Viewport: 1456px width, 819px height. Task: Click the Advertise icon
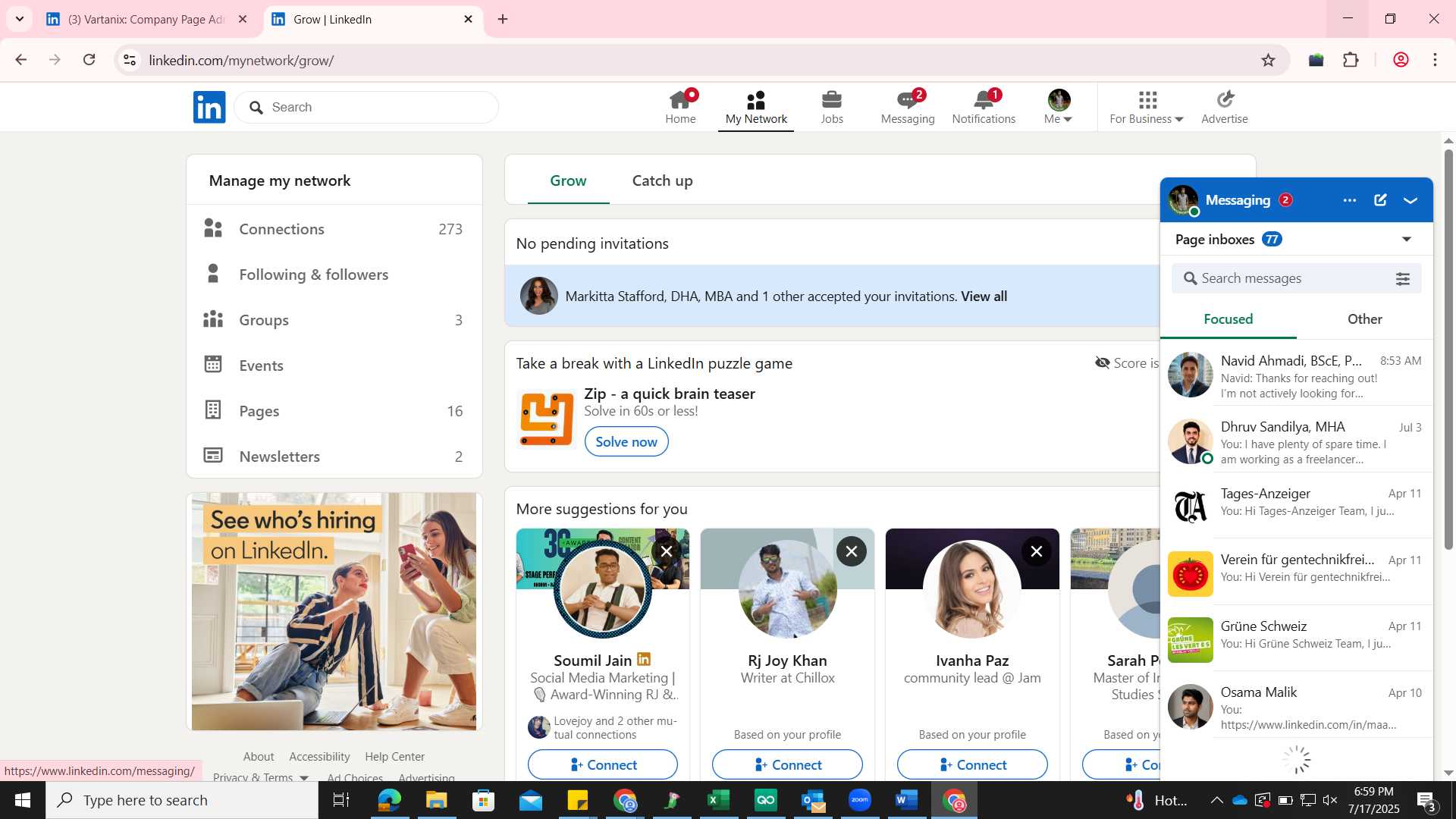click(x=1225, y=107)
